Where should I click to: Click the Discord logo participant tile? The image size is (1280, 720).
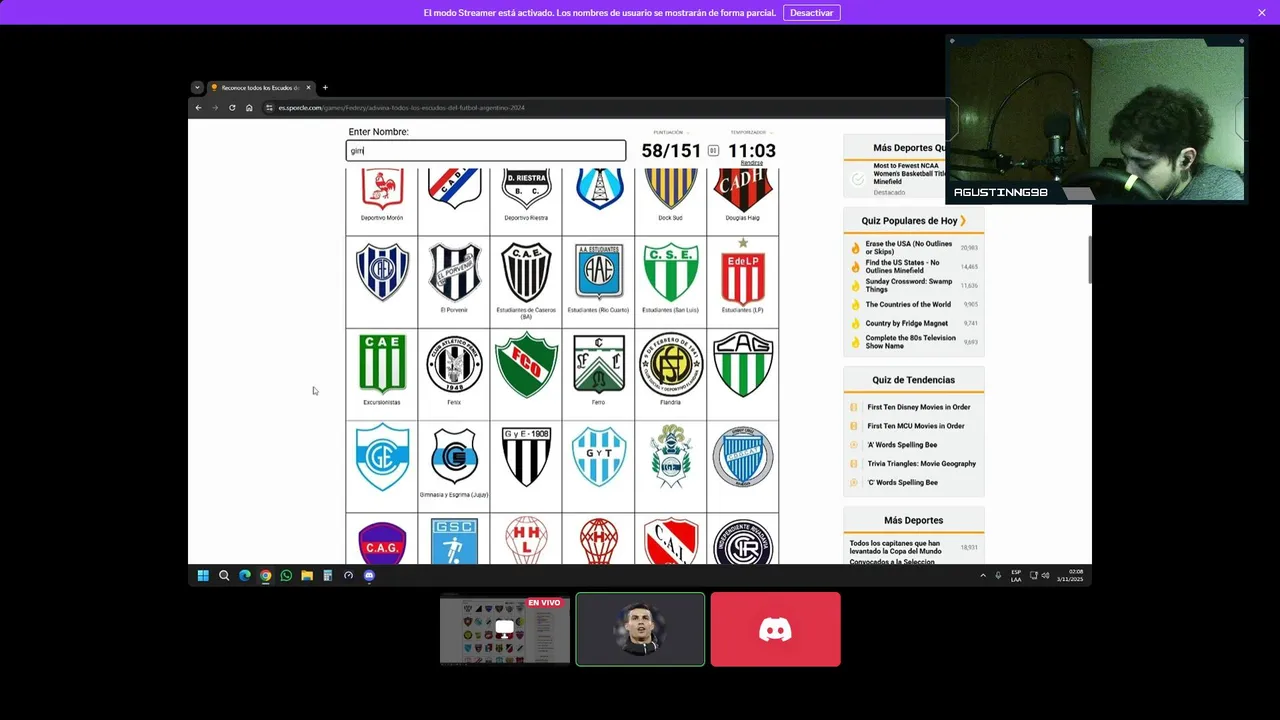click(775, 629)
